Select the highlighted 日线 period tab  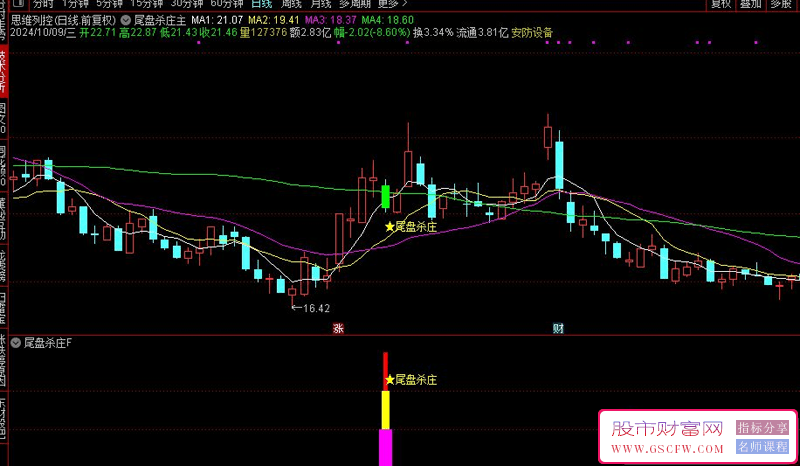click(262, 4)
